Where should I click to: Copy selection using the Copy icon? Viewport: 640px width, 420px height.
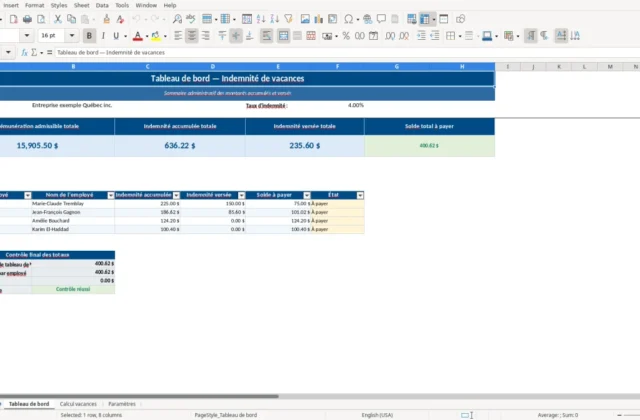coord(71,19)
